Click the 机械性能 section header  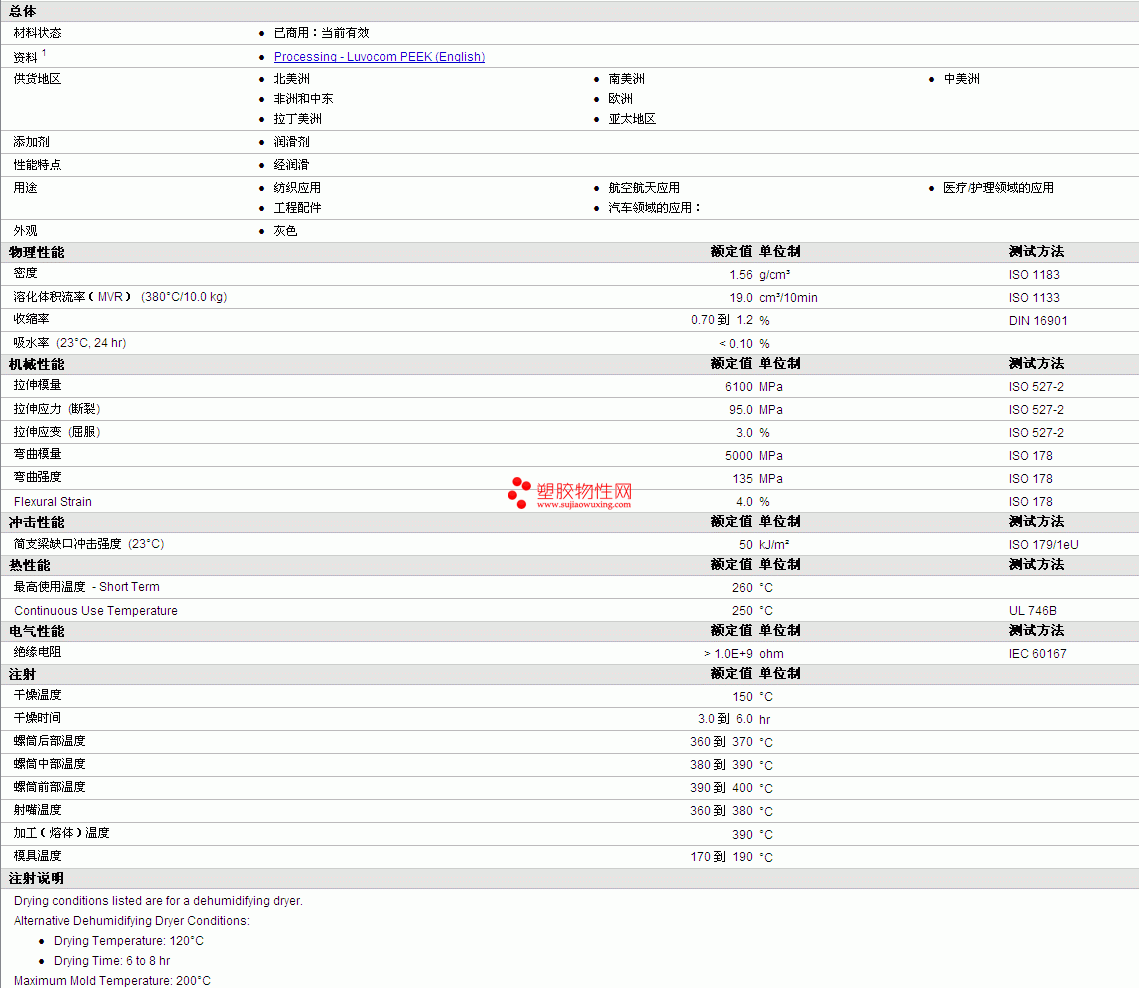coord(36,364)
